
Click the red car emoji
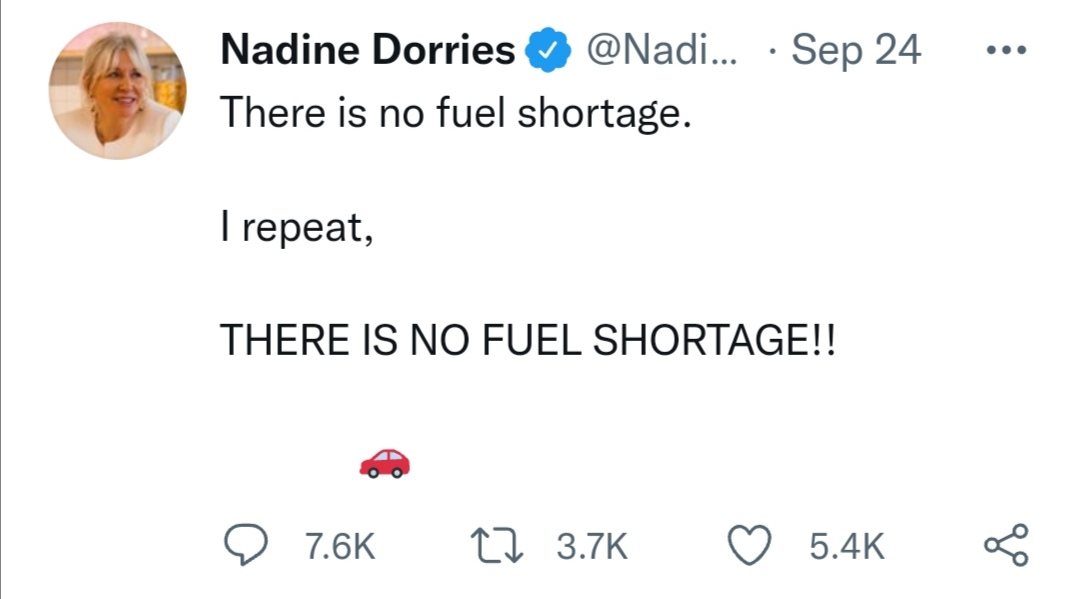(384, 463)
